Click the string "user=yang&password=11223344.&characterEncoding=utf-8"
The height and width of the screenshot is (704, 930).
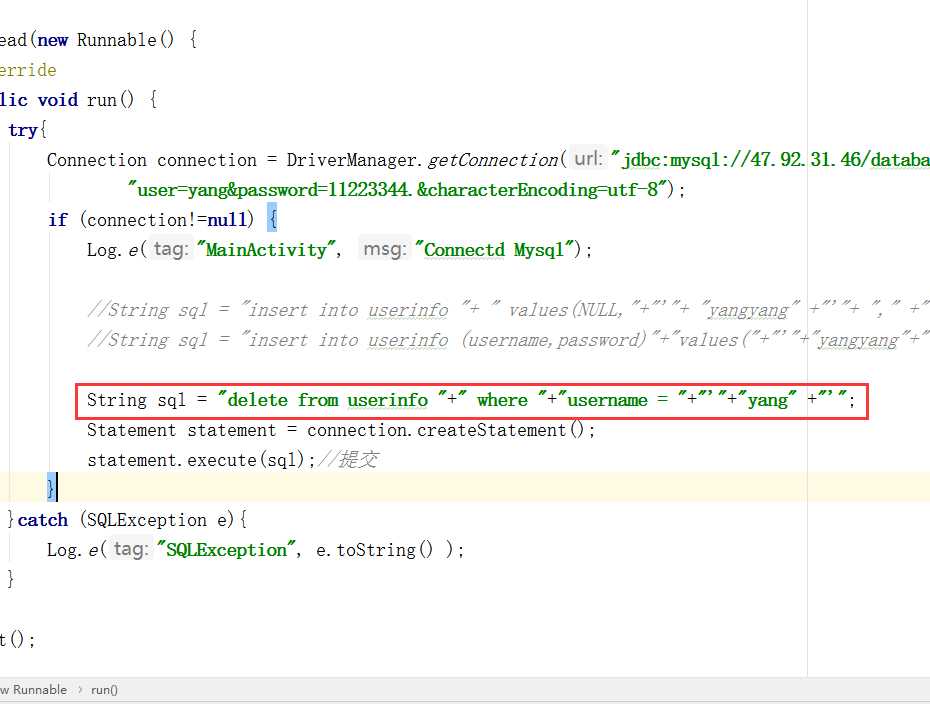399,190
